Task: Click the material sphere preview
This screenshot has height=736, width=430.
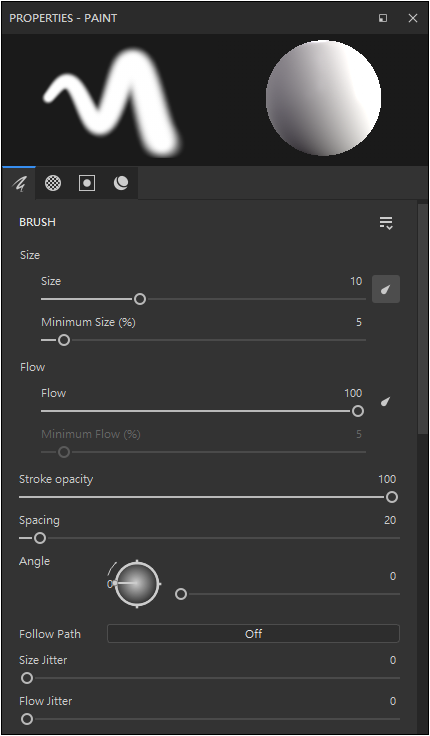Action: pos(323,98)
